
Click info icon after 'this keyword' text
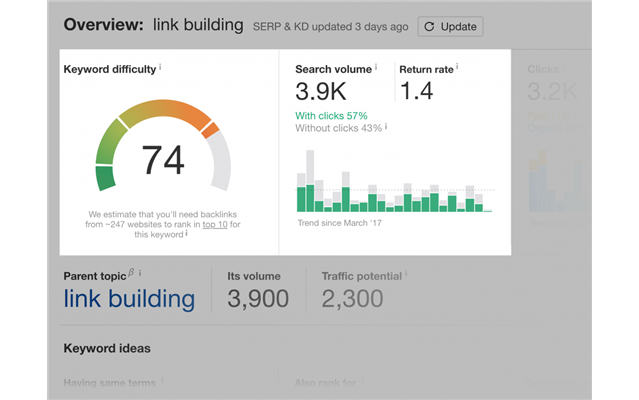click(186, 234)
